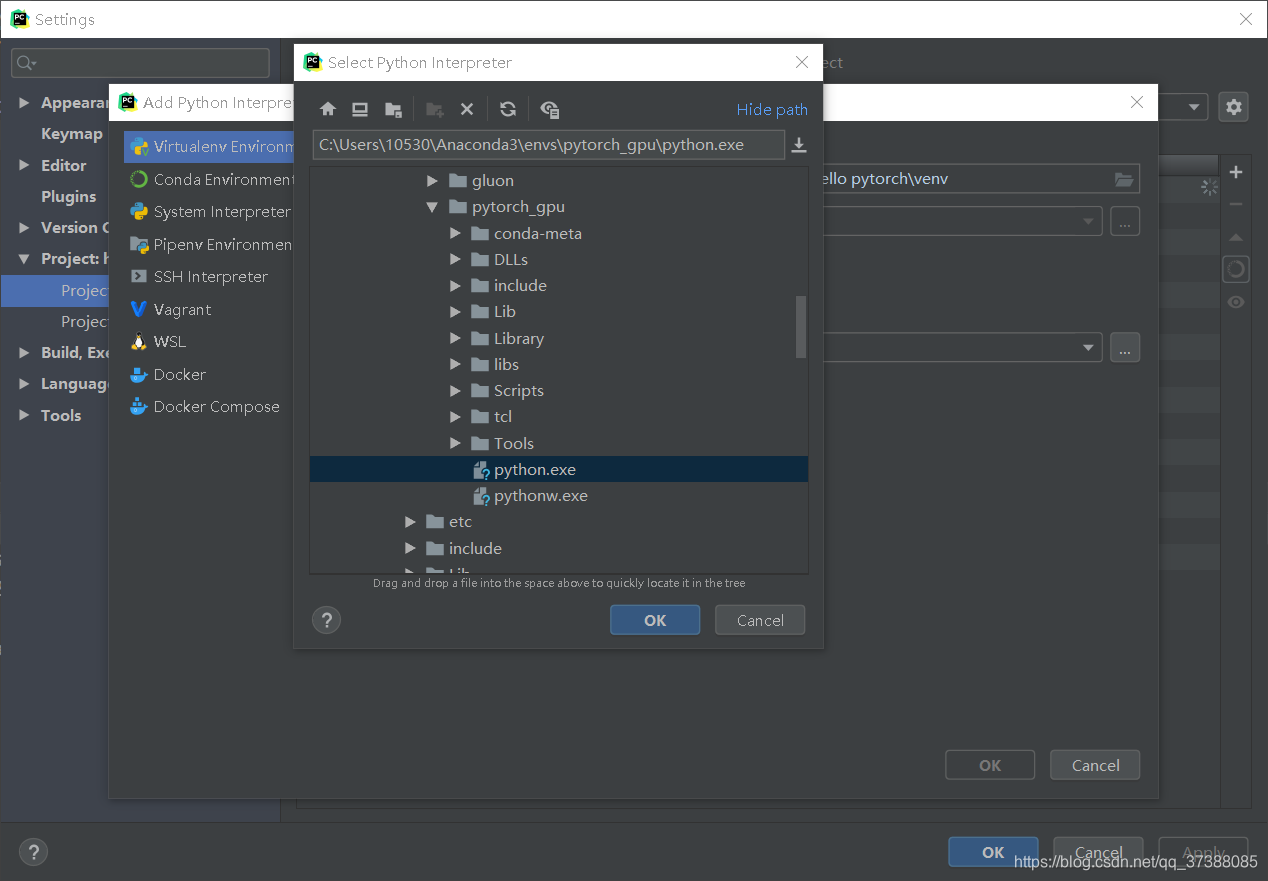The height and width of the screenshot is (881, 1268).
Task: Choose Vagrant interpreter type
Action: point(209,310)
